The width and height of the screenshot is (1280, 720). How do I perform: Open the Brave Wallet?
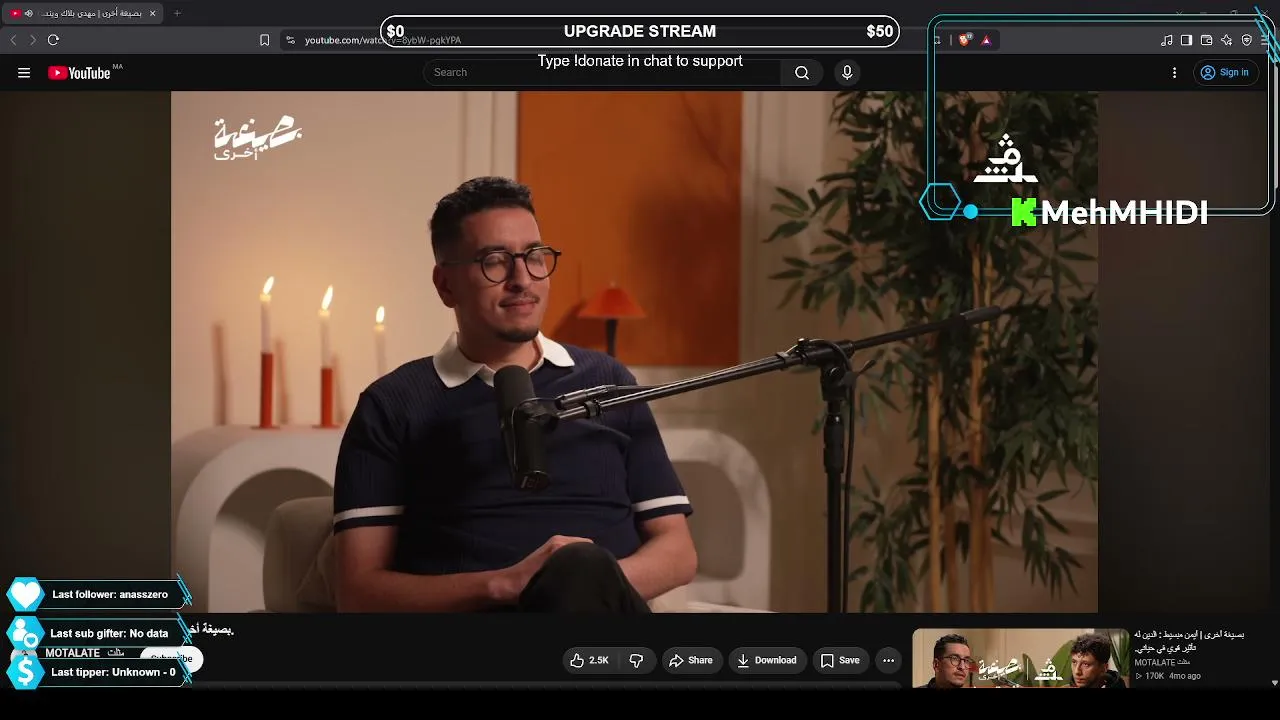1206,40
